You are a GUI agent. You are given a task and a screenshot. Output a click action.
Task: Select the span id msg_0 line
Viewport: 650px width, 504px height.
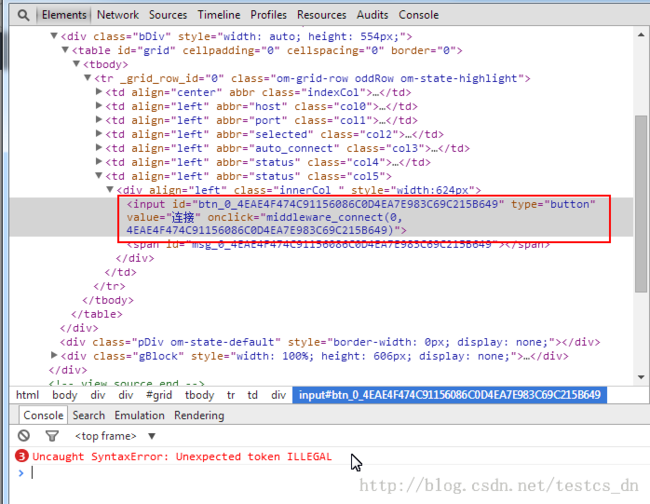(x=338, y=245)
